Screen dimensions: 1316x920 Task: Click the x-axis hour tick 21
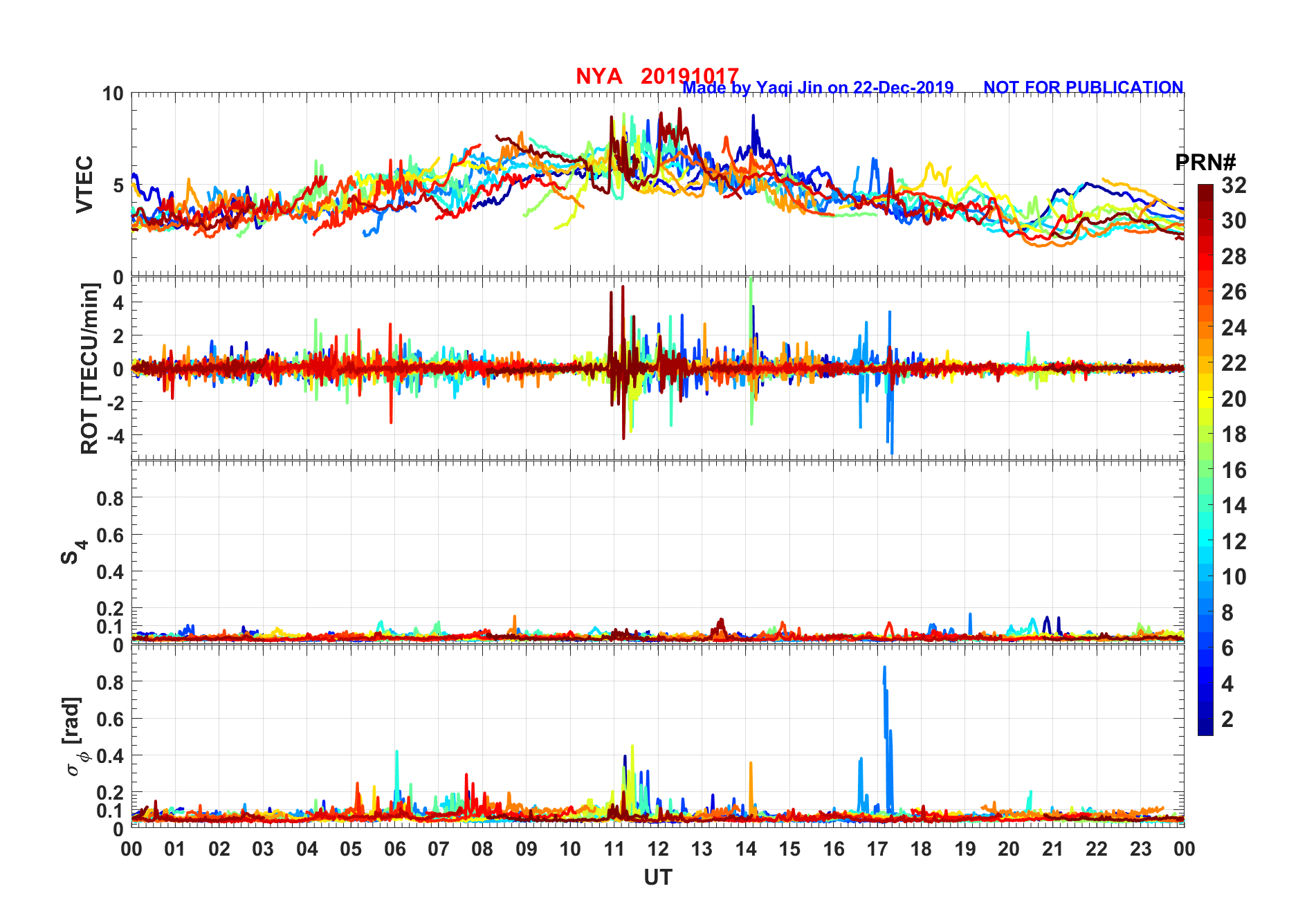(x=1053, y=849)
